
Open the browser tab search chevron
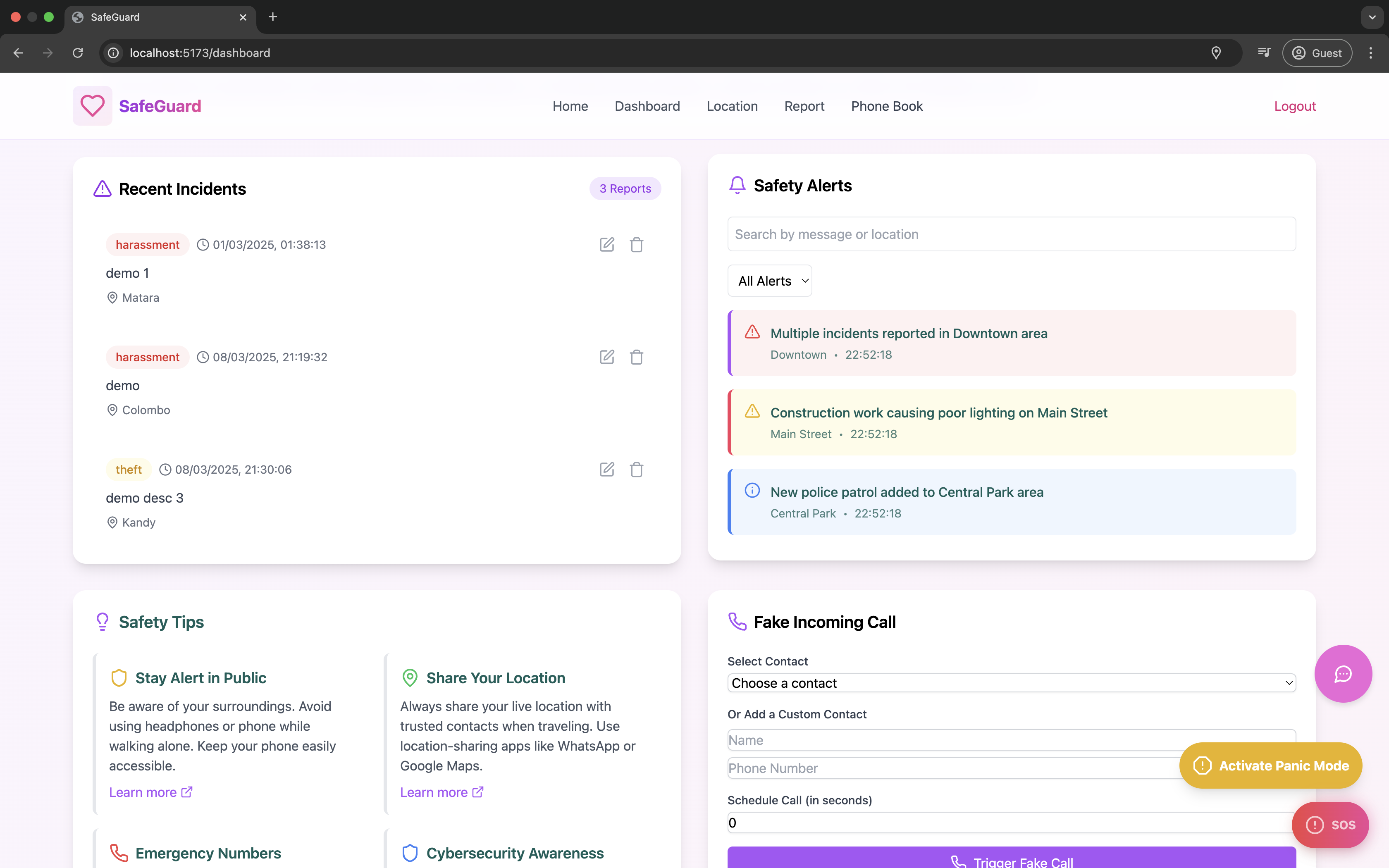tap(1372, 17)
